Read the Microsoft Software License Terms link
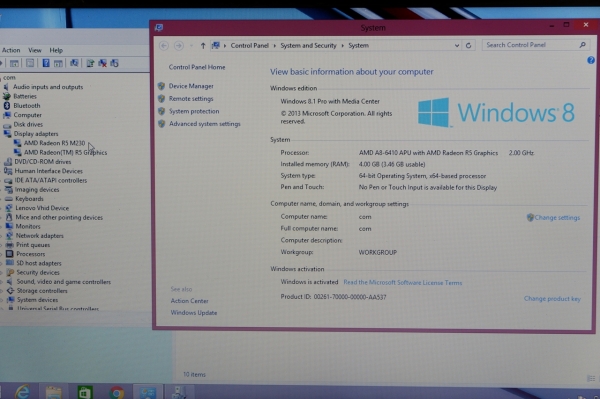Viewport: 600px width, 399px height. pyautogui.click(x=403, y=283)
